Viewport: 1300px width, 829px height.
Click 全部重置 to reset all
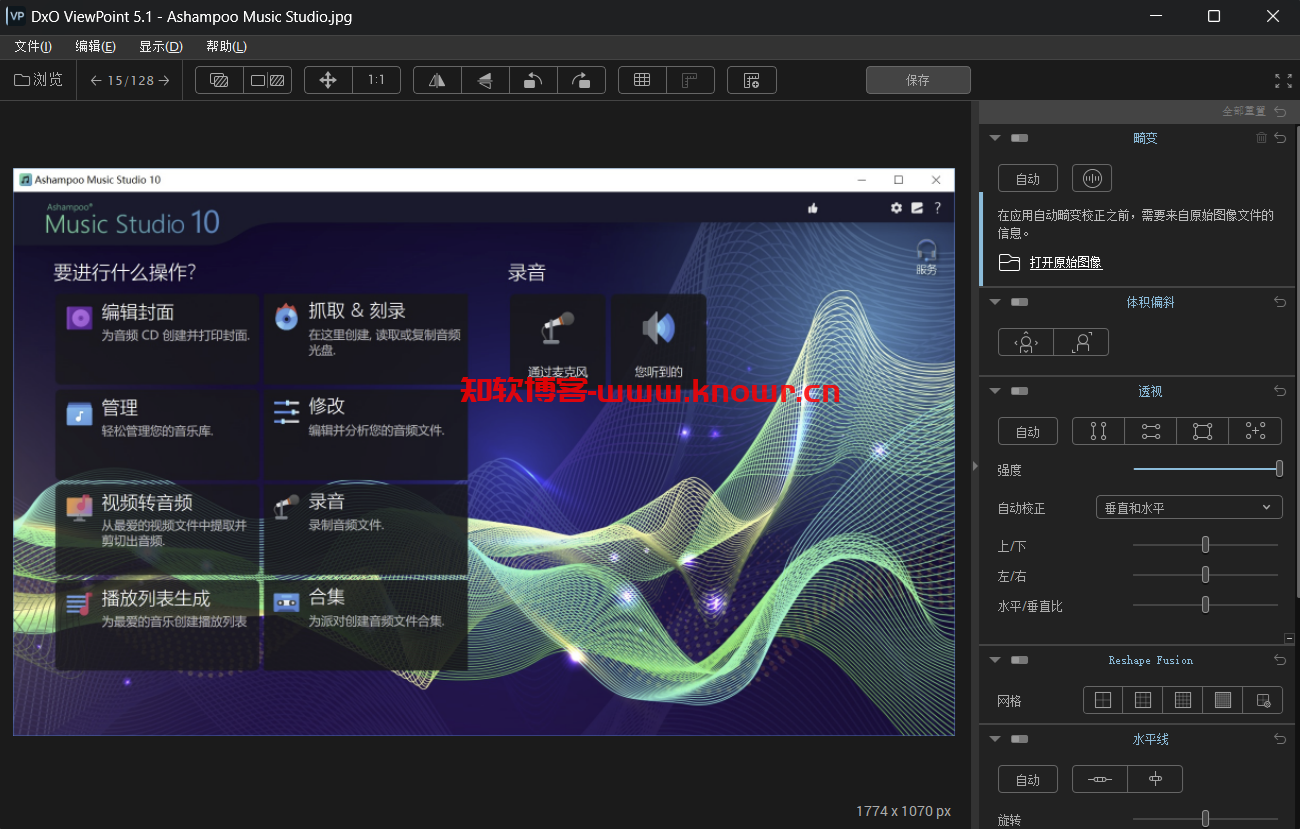point(1243,112)
